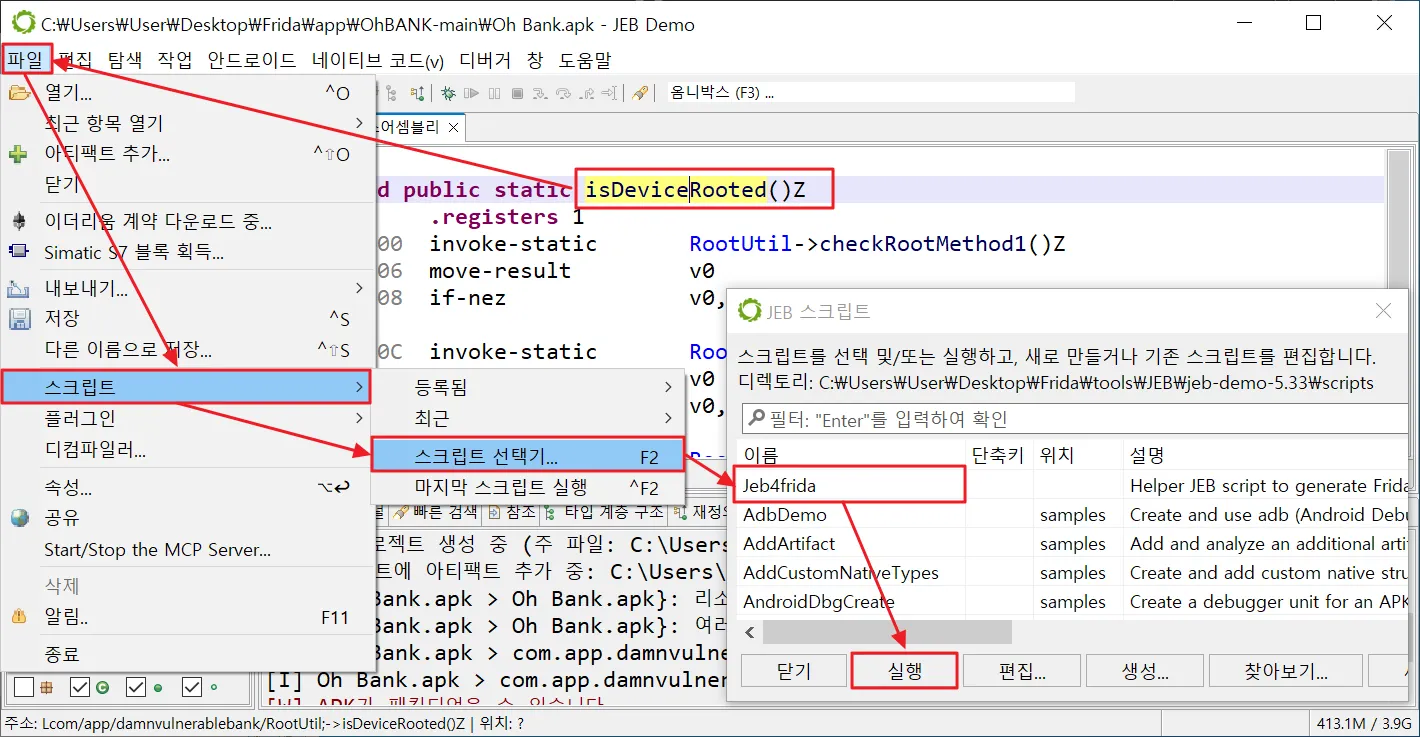
Task: Click the overrides arrow toolbar icon
Action: point(417,93)
